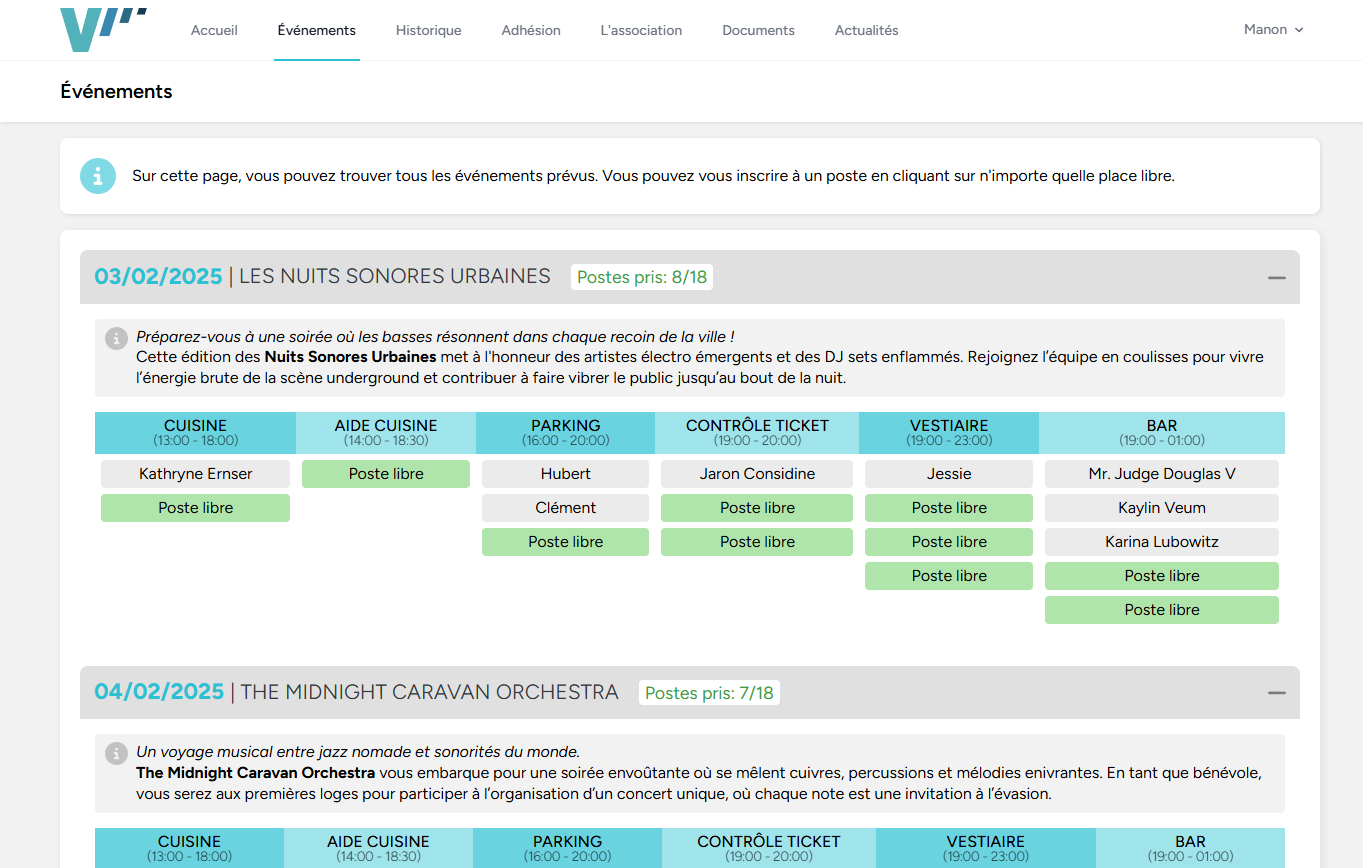Collapse the 03/02/2025 event panel

(x=1276, y=277)
